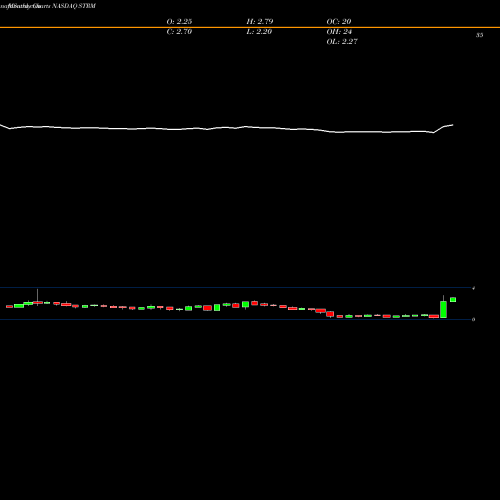Click the OC: 20 reading
Screen dimensions: 500x500
(339, 22)
